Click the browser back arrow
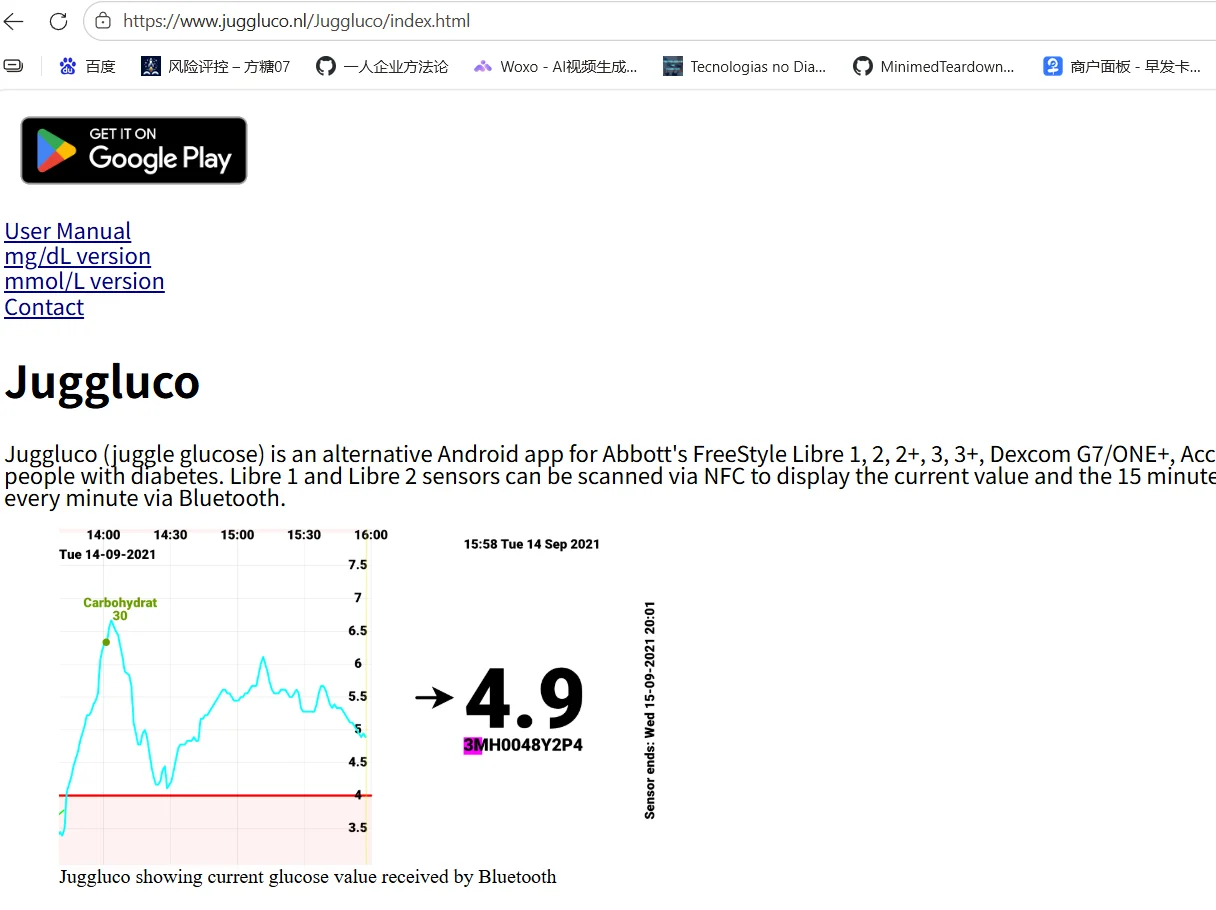 coord(14,21)
